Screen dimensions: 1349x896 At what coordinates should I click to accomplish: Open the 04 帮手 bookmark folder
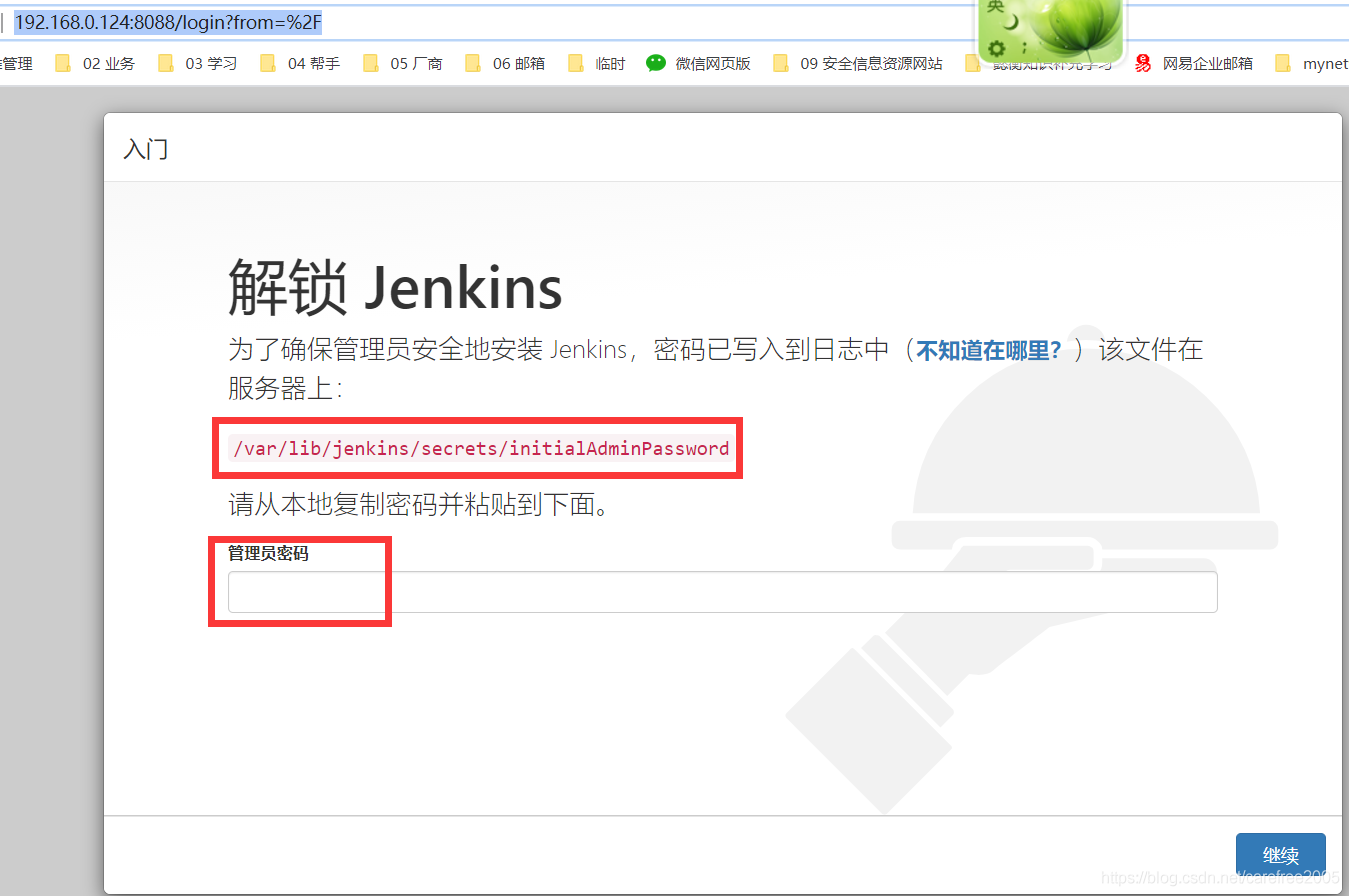[x=300, y=63]
